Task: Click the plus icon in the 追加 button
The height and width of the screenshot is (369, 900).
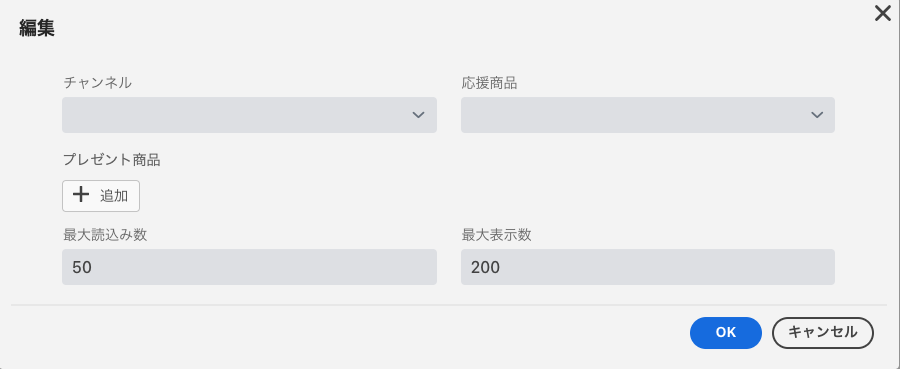Action: pyautogui.click(x=81, y=195)
